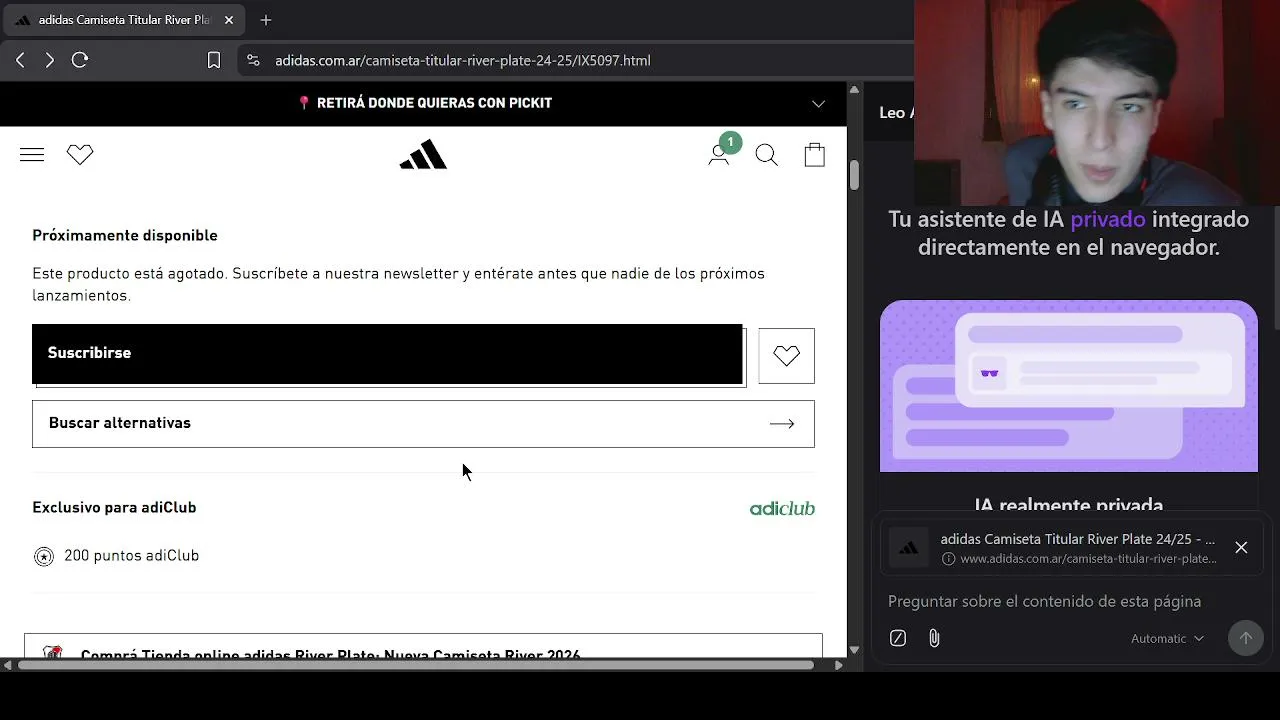Click the 'Este producto está agotado' message

[x=398, y=284]
